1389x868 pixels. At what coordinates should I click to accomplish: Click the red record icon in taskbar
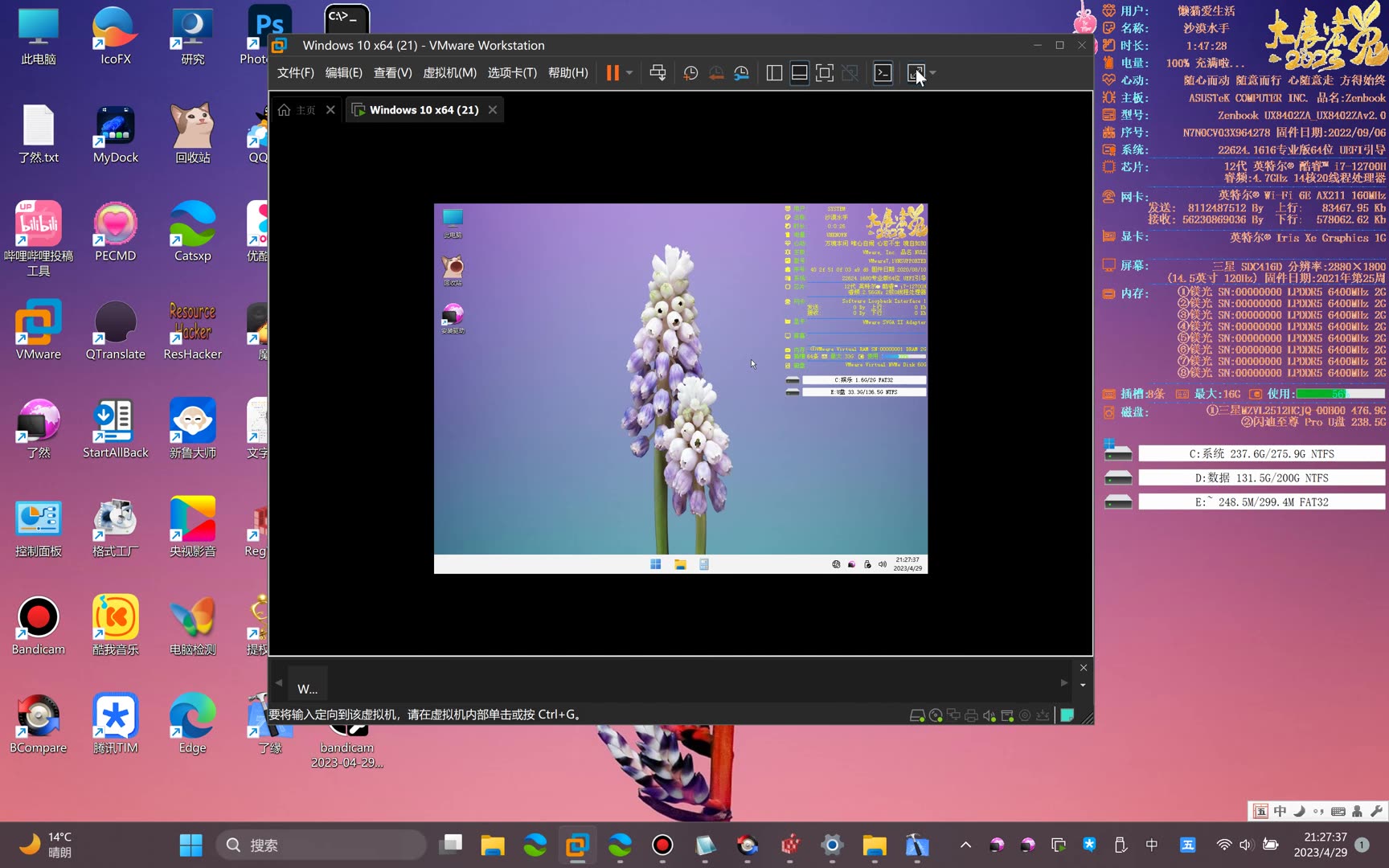click(662, 845)
